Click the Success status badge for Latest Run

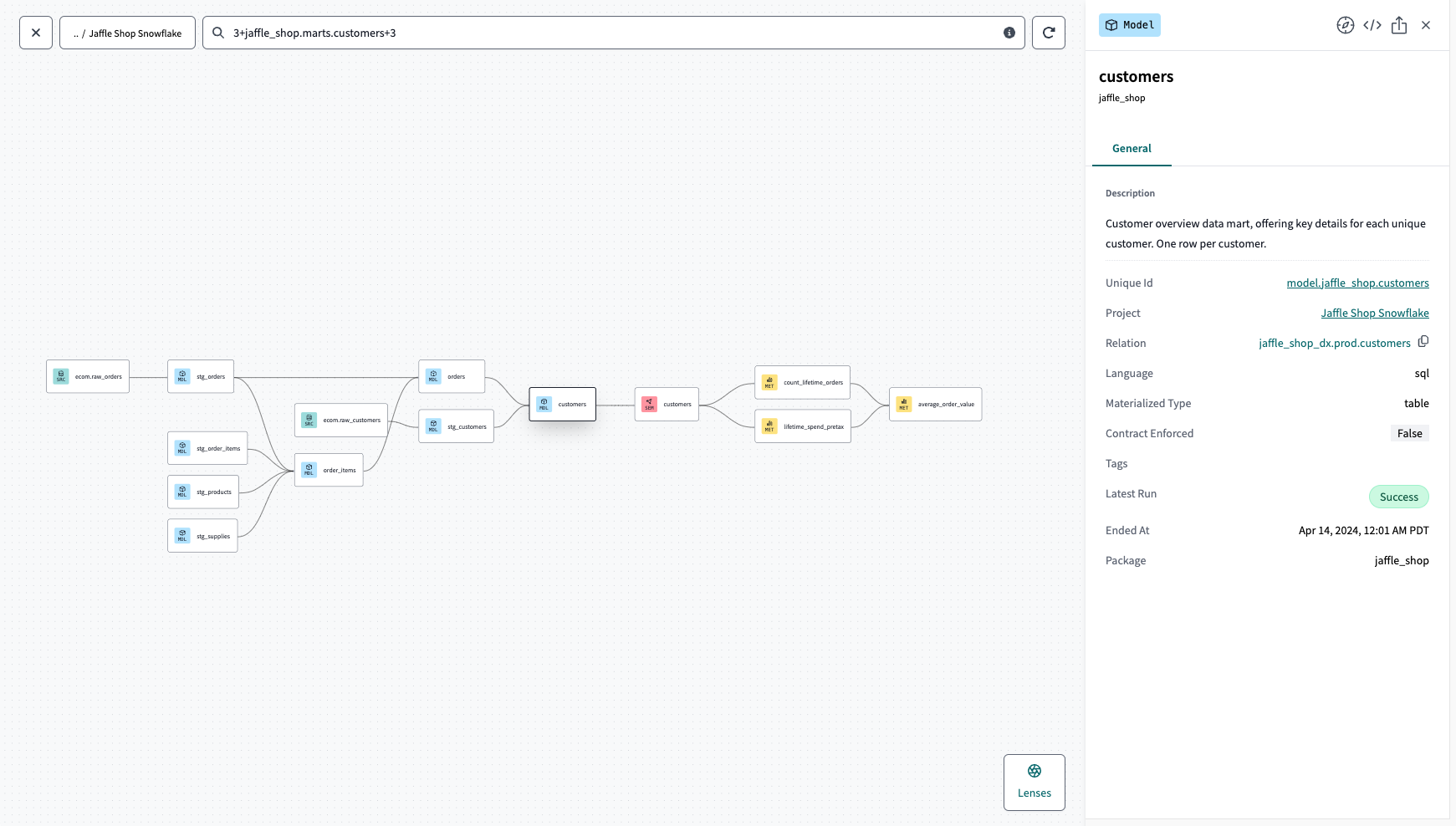(1398, 497)
